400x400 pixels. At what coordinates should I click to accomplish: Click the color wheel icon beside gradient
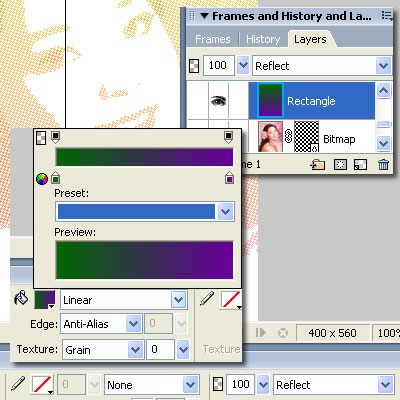(x=42, y=179)
